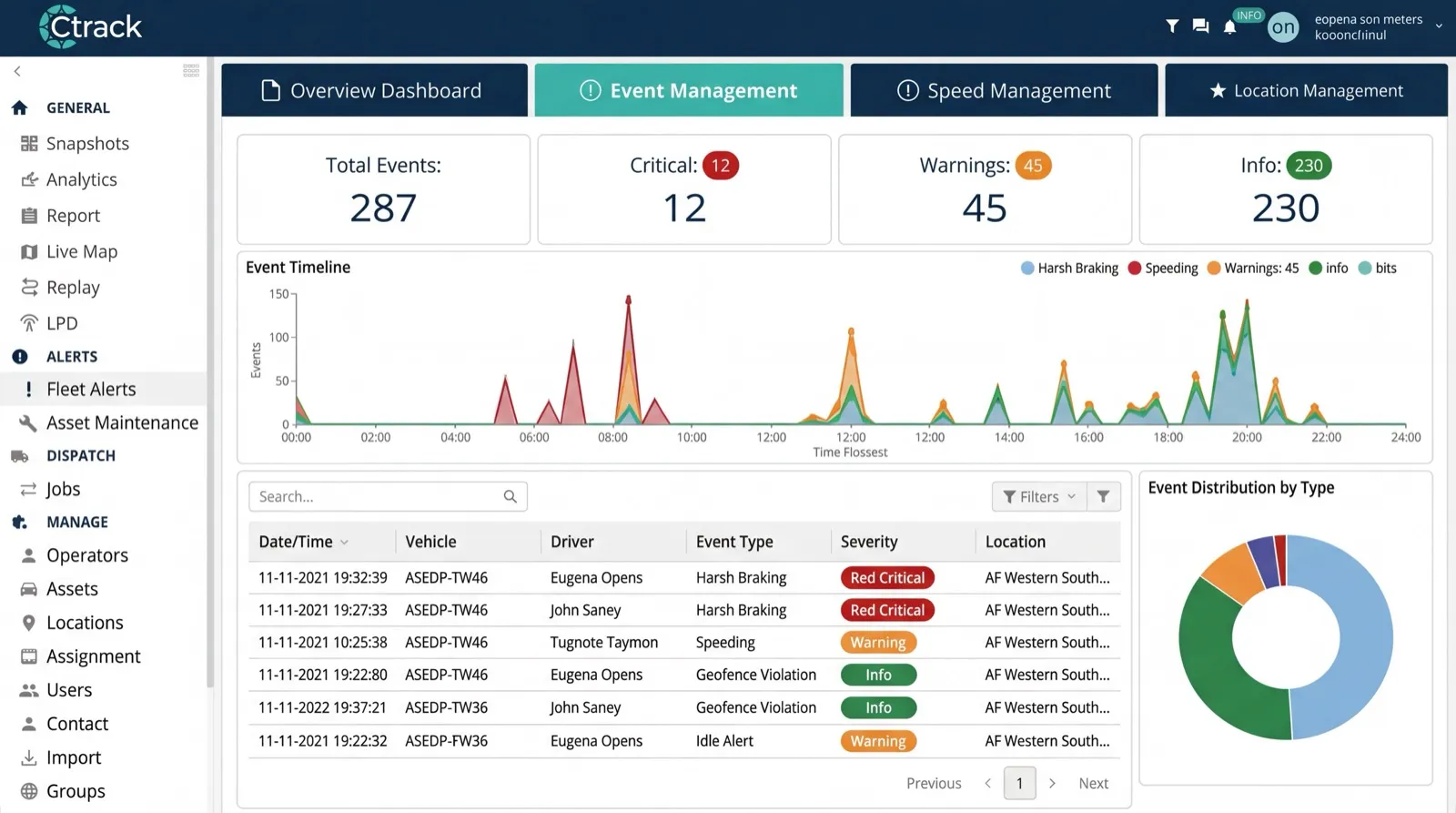Sort by Date/Time column chevron
The width and height of the screenshot is (1456, 813).
coord(344,542)
